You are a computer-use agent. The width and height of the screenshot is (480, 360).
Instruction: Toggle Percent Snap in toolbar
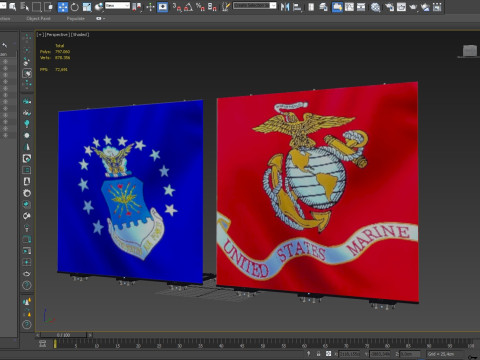(200, 7)
